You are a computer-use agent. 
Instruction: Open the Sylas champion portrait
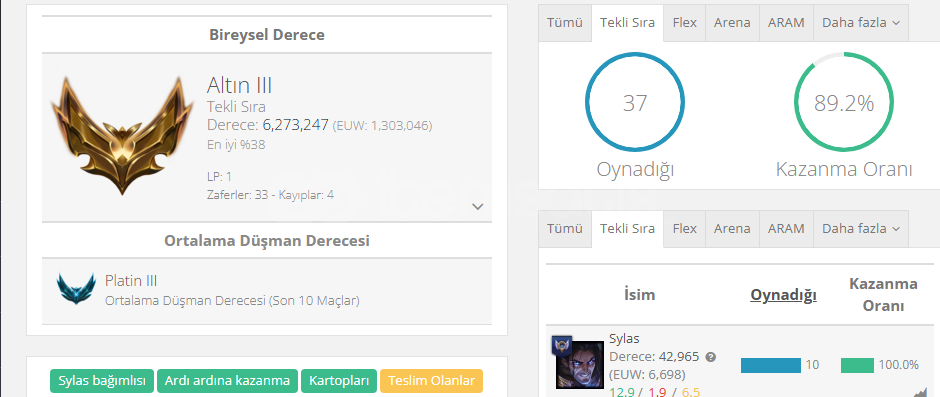[572, 365]
